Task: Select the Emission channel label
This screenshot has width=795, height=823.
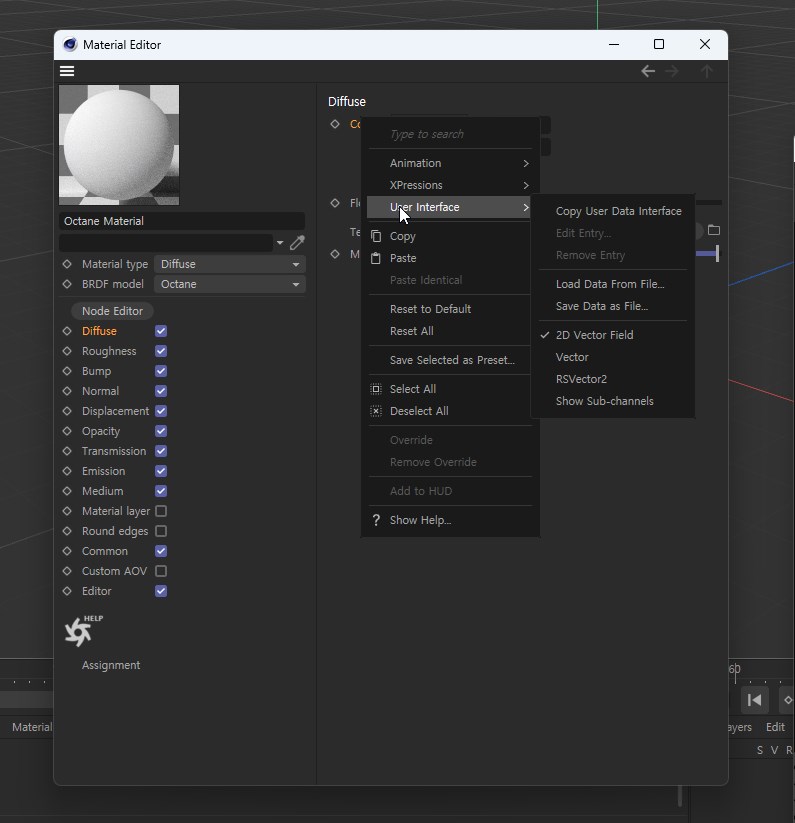Action: pyautogui.click(x=103, y=471)
